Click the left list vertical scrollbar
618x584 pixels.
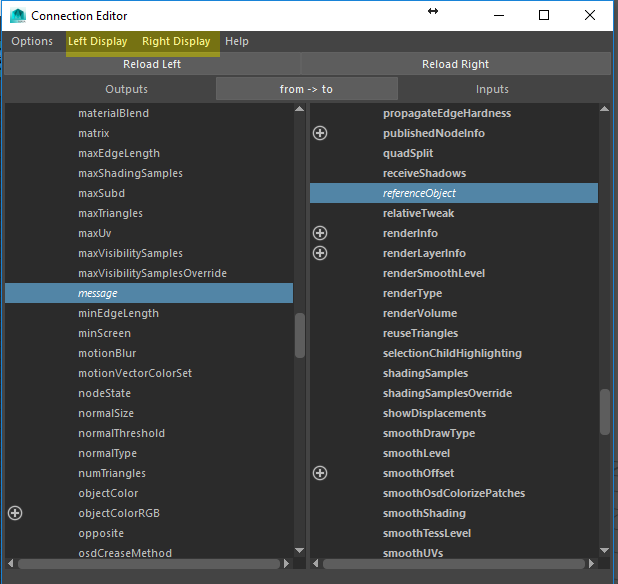[300, 336]
